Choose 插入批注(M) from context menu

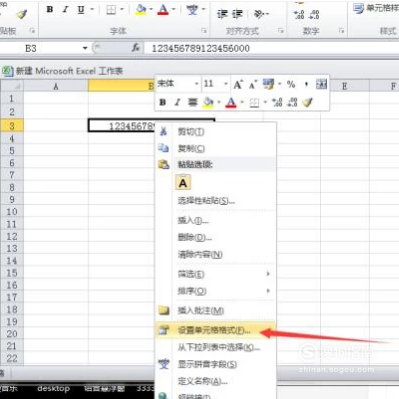coord(216,310)
